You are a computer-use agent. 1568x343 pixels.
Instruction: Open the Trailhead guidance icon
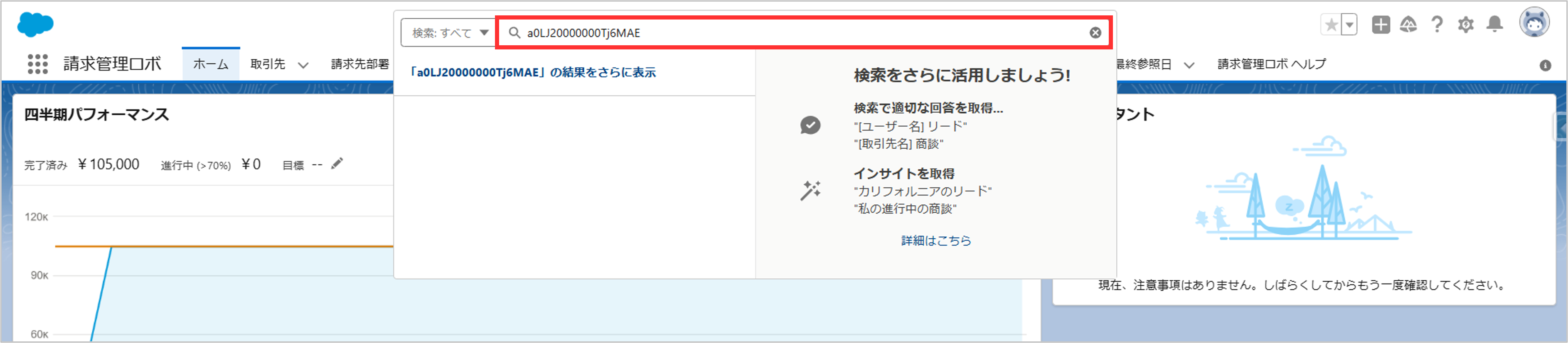click(1408, 25)
